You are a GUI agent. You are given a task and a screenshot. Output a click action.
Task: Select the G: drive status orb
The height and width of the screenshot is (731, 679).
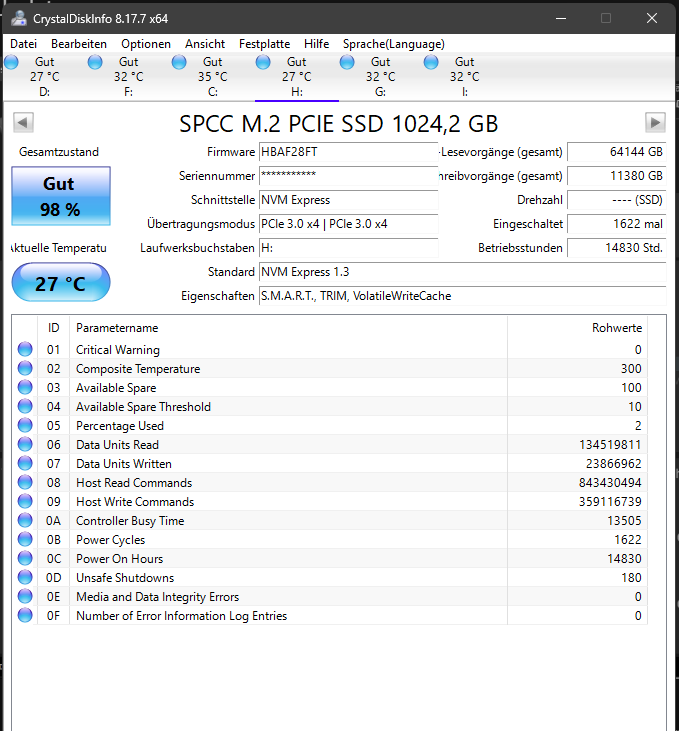(347, 62)
